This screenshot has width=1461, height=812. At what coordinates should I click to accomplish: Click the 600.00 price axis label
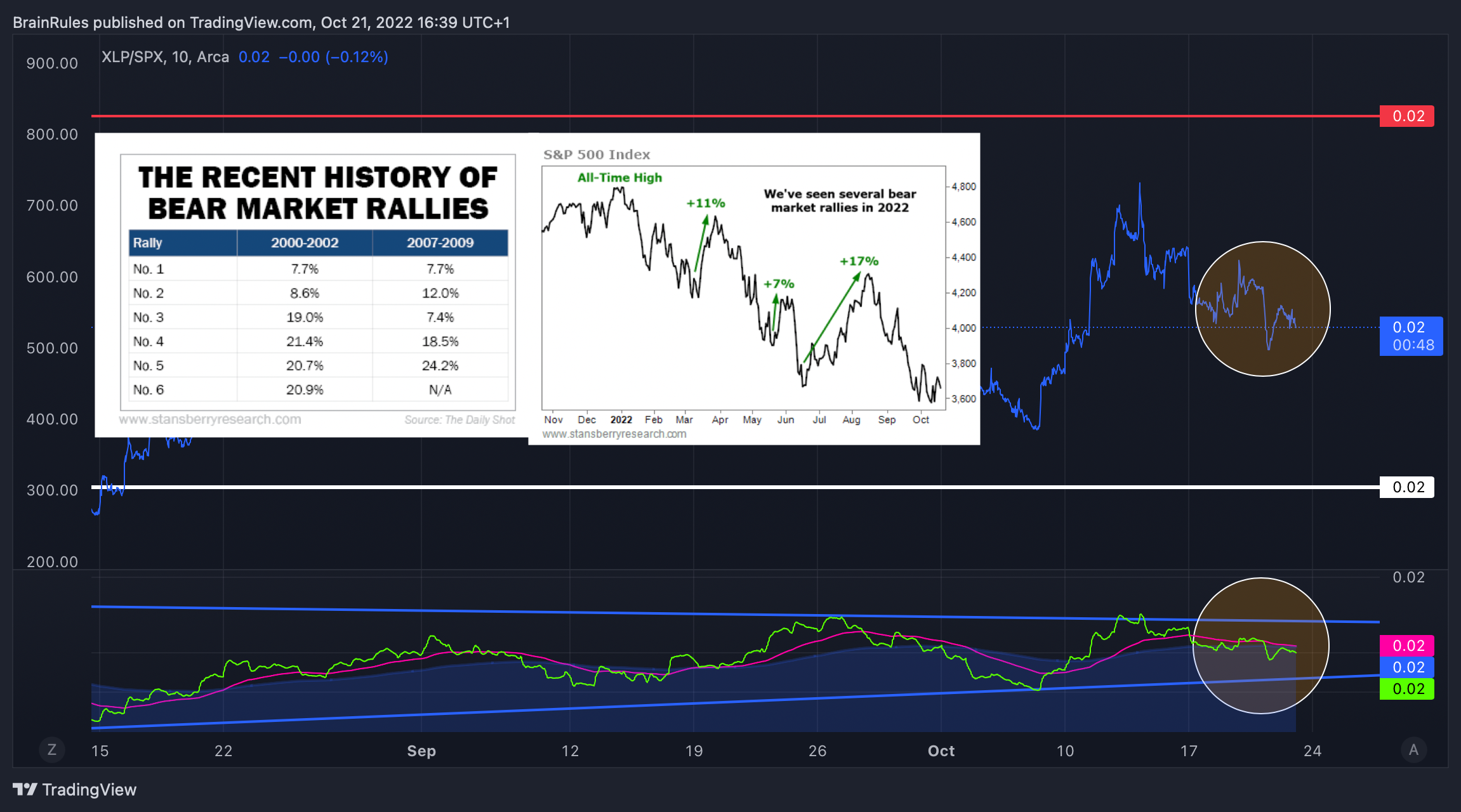tap(52, 277)
